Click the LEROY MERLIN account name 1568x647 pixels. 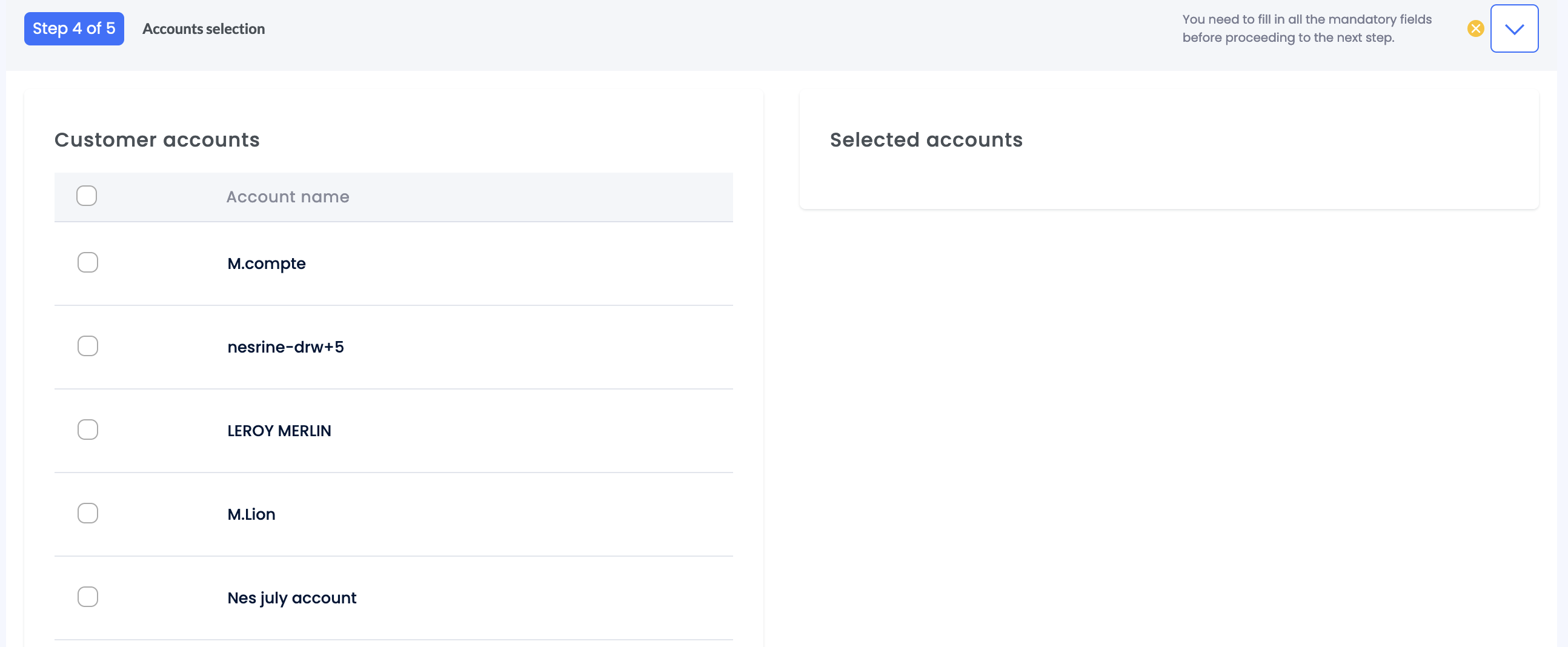[x=279, y=430]
